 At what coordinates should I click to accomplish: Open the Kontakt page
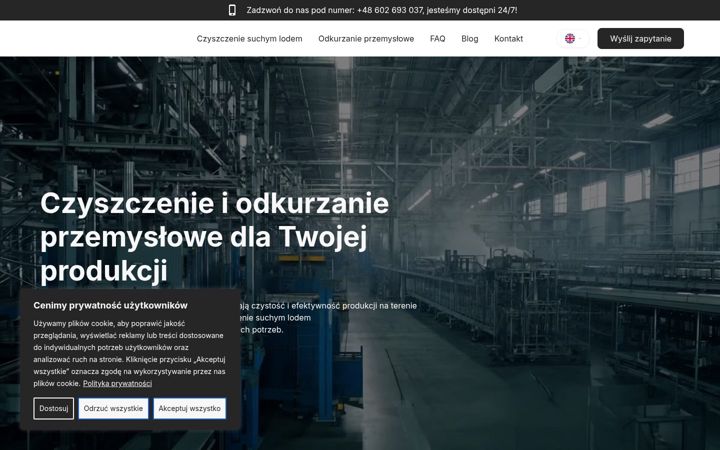click(x=508, y=39)
